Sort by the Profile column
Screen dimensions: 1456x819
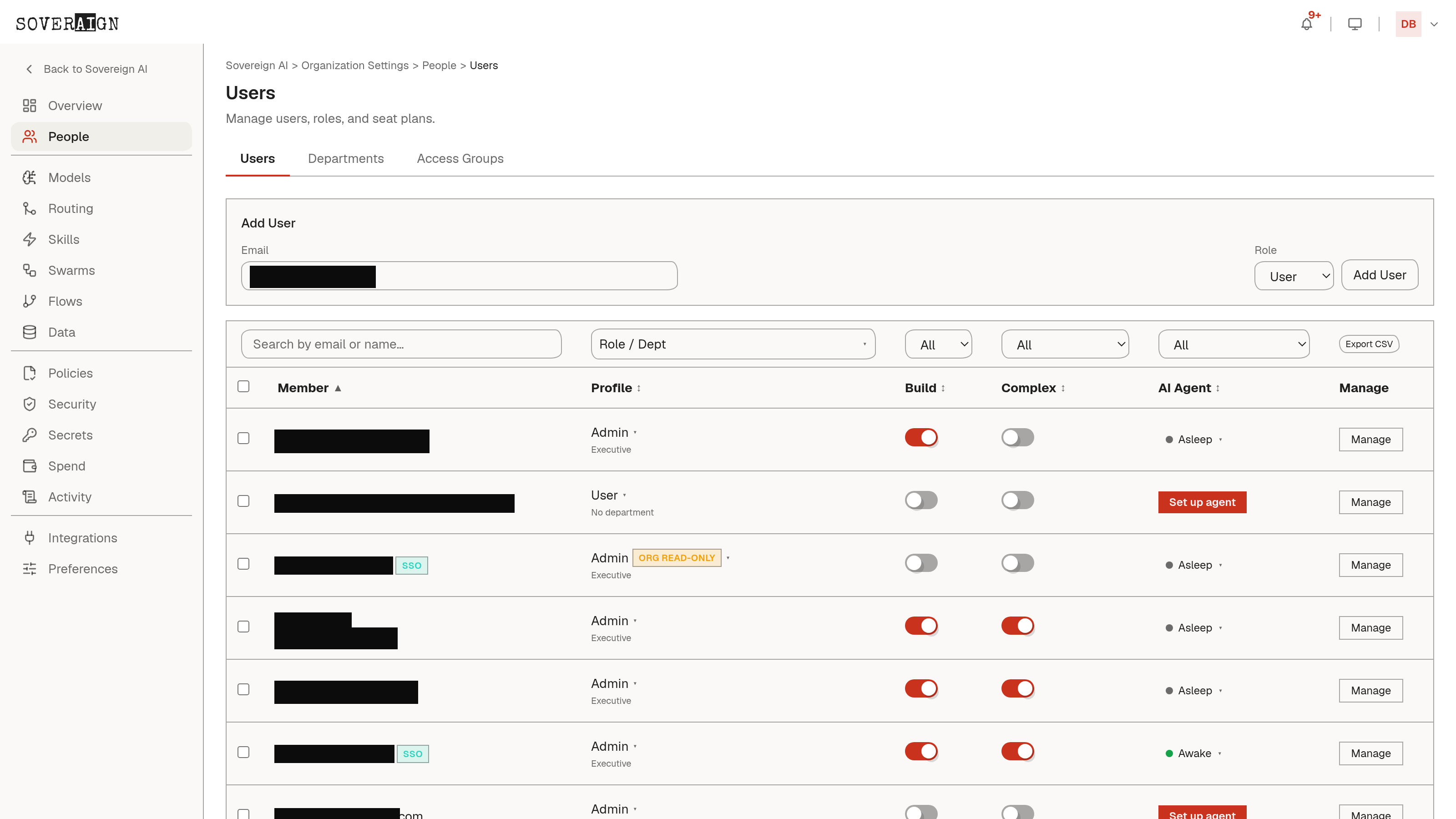point(616,388)
